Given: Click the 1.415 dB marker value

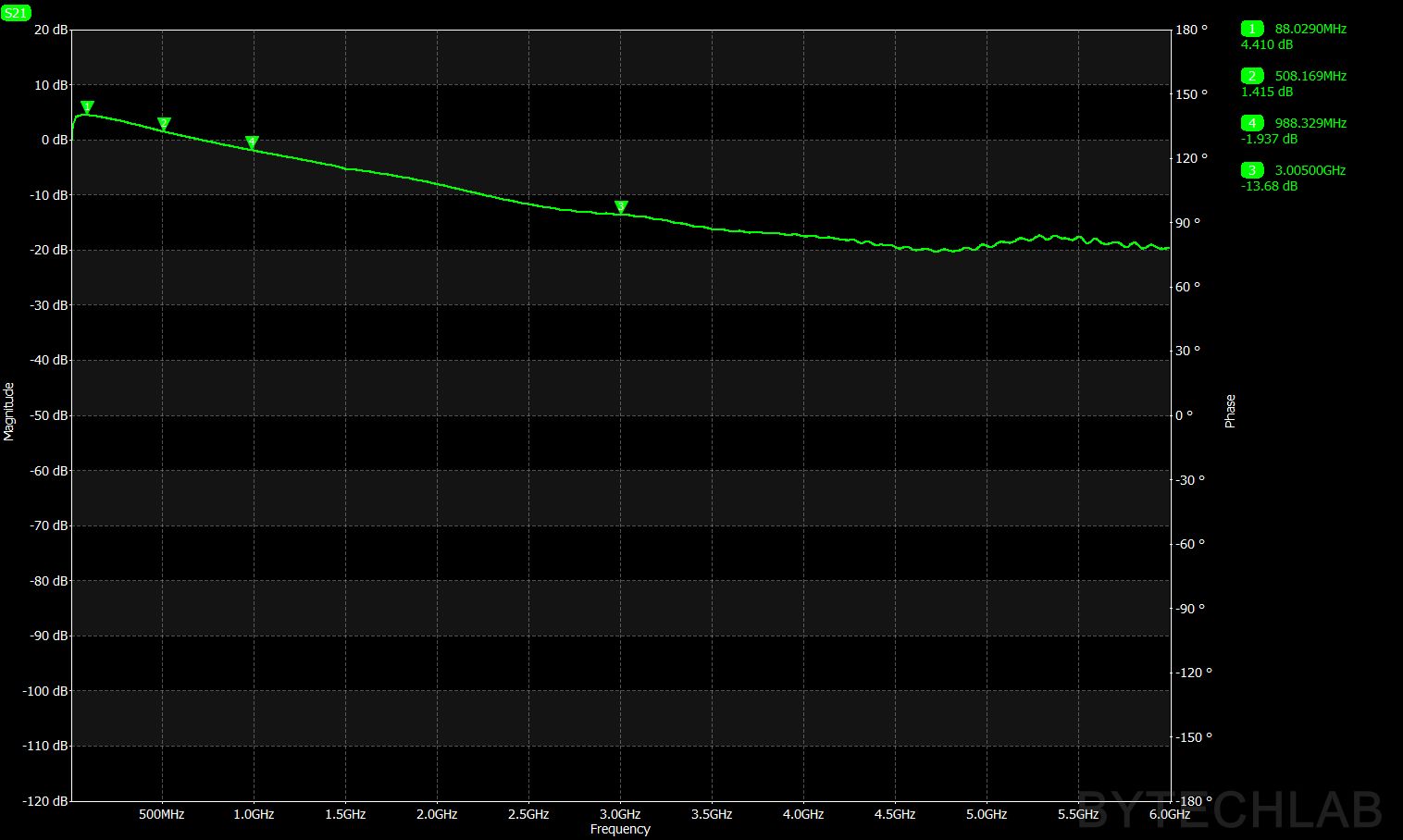Looking at the screenshot, I should (x=1267, y=92).
